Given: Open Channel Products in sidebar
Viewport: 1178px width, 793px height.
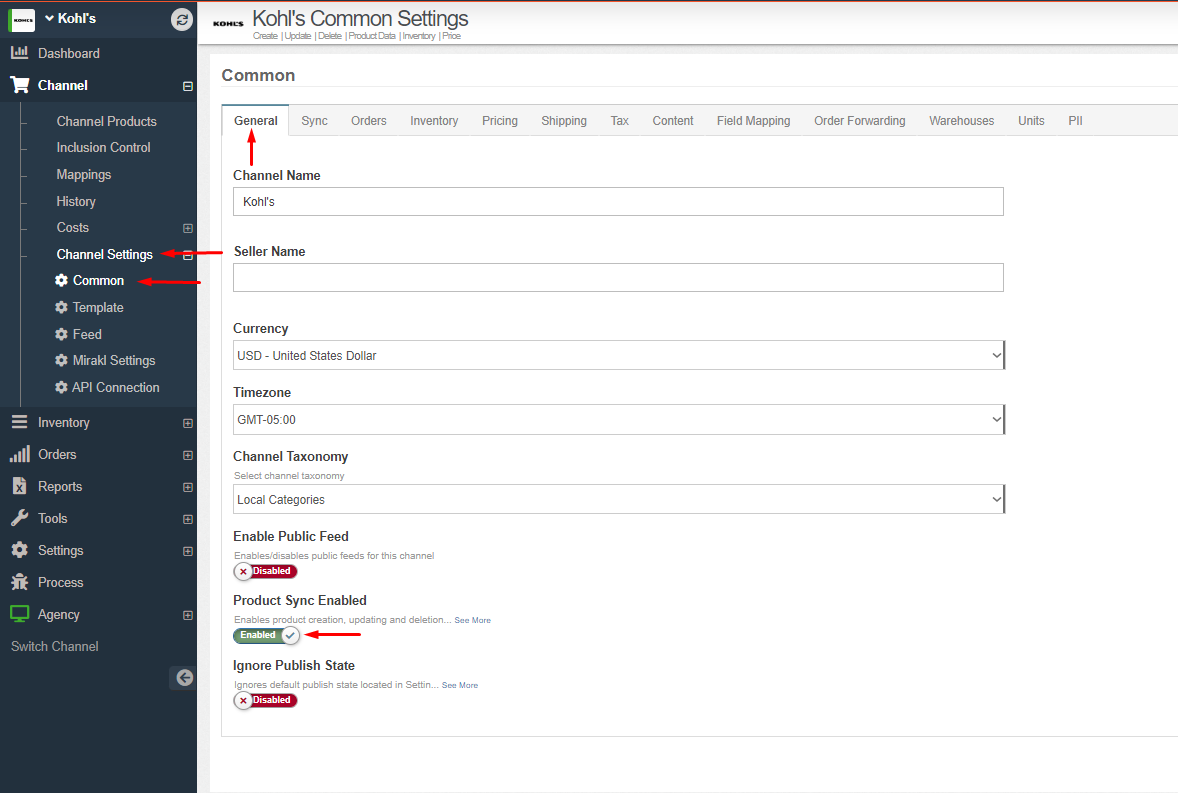Looking at the screenshot, I should [107, 121].
